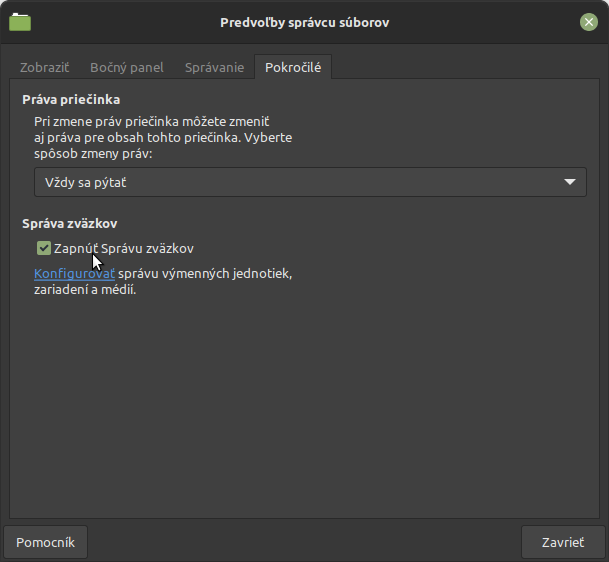The image size is (609, 562).
Task: Click the "zariadení a médií" text line
Action: pos(85,290)
